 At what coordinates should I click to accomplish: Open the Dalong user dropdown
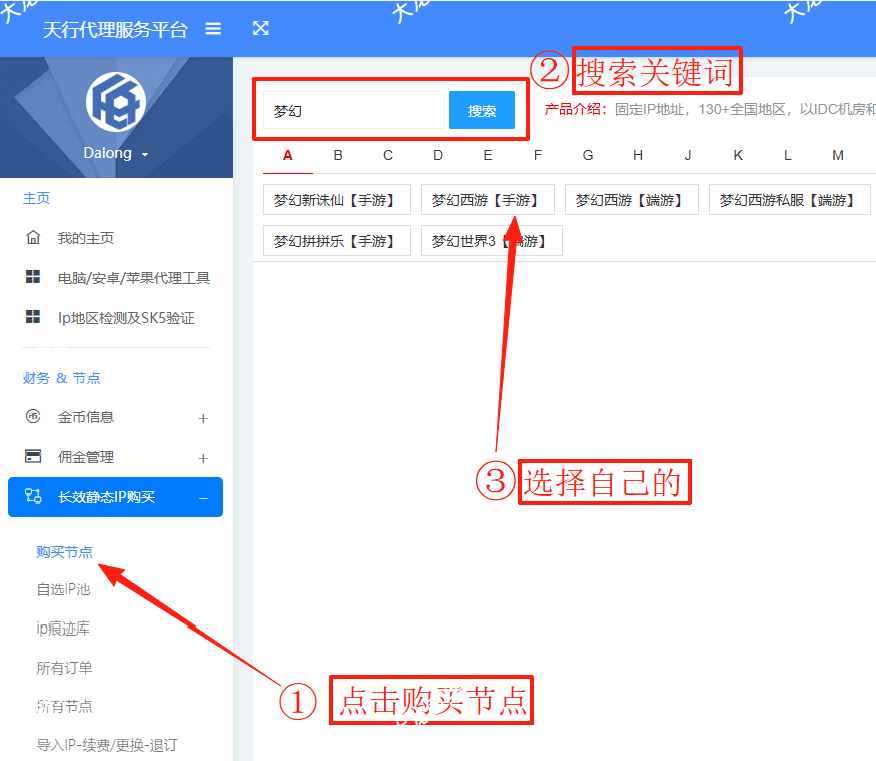click(x=116, y=154)
